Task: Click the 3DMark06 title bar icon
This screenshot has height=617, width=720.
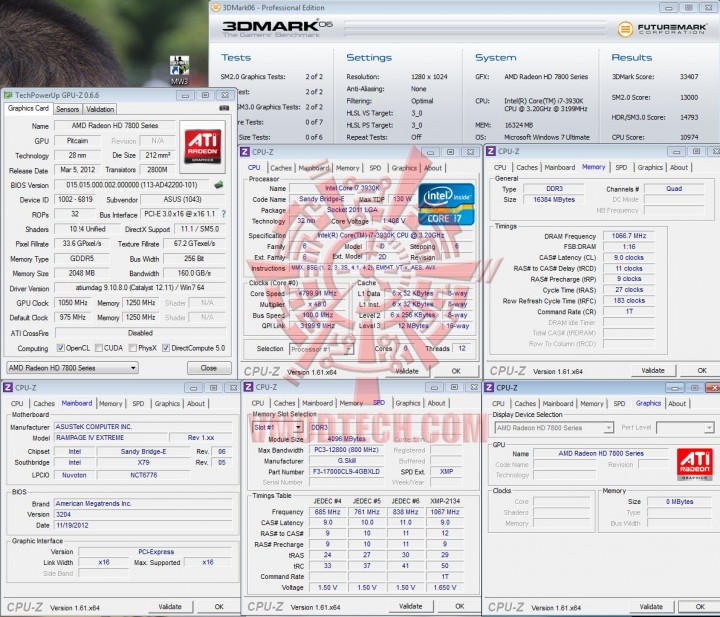Action: tap(215, 7)
